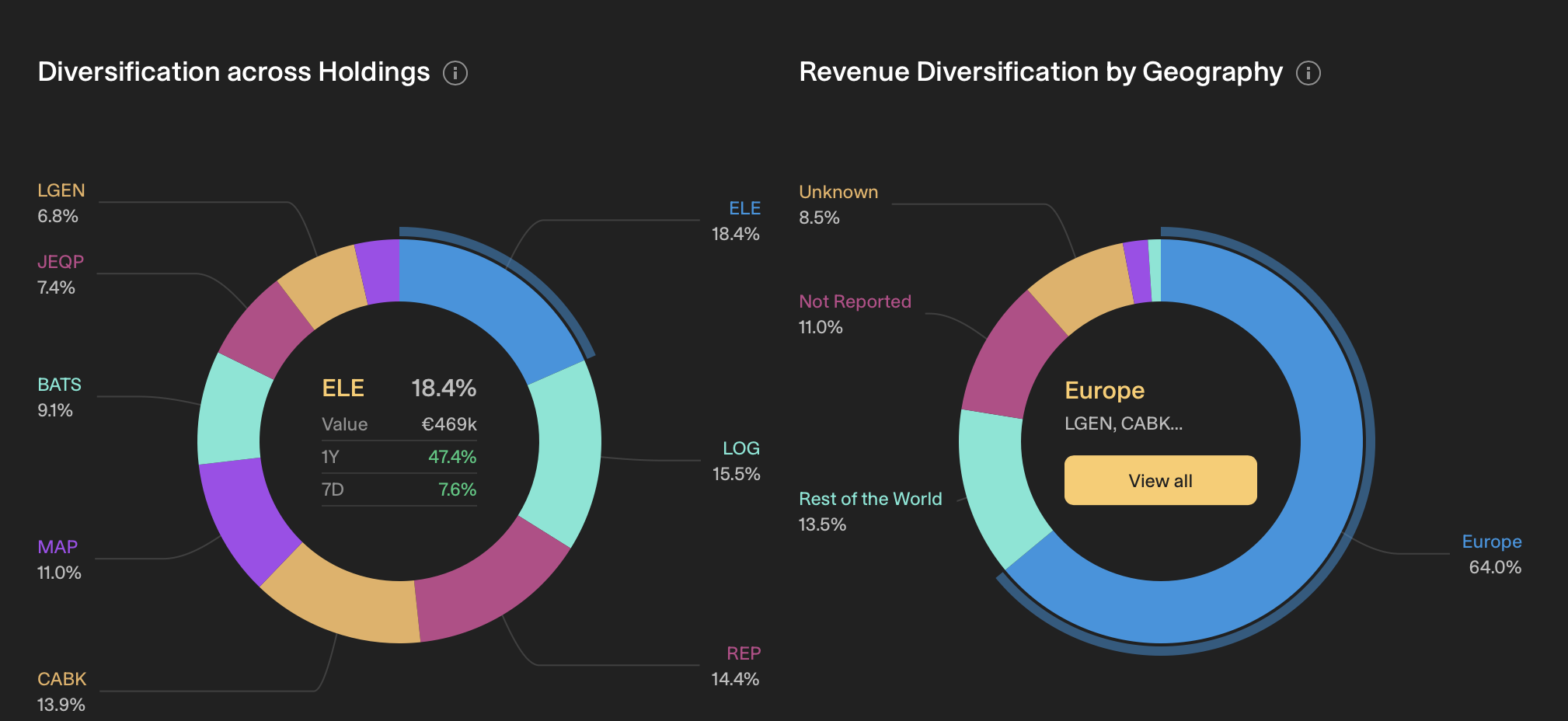Click the ELE holdings label

[x=744, y=208]
